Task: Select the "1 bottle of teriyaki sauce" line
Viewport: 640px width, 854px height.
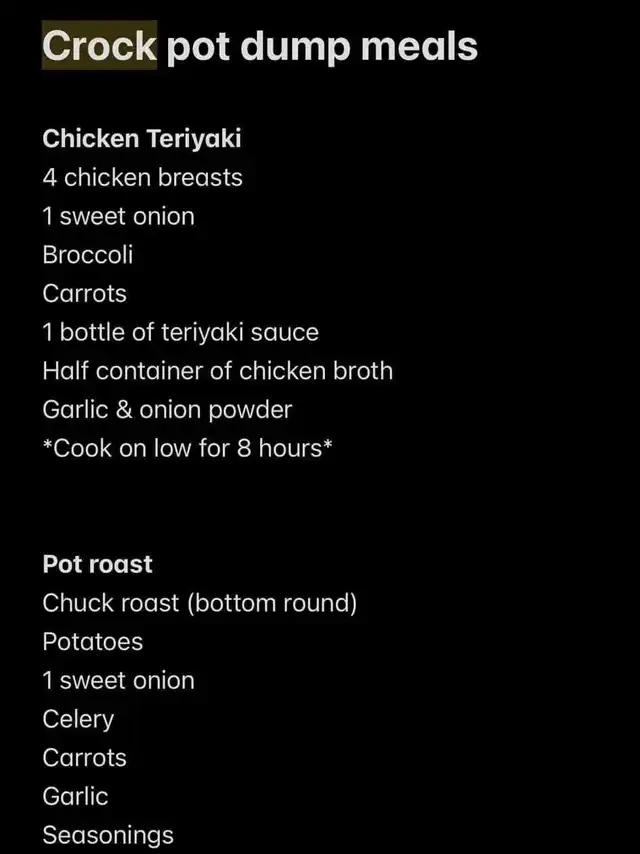Action: [x=180, y=332]
